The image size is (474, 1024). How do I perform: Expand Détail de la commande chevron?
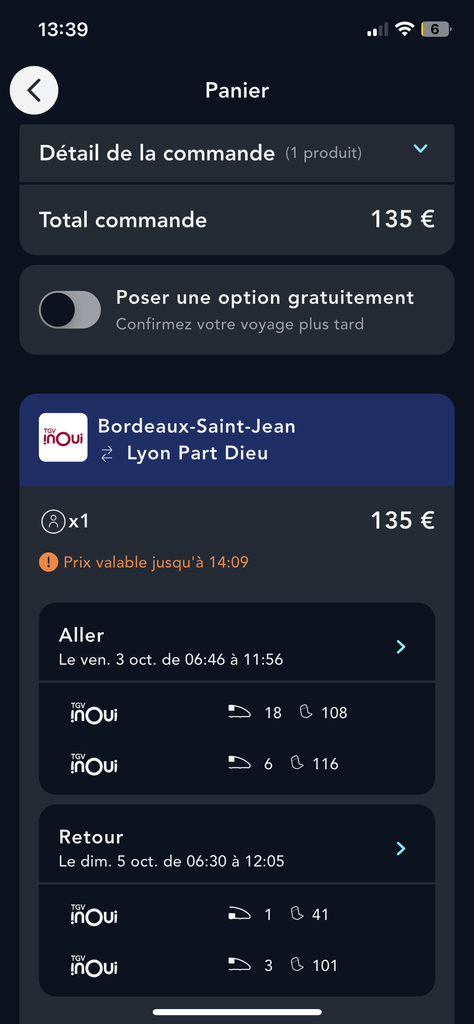[421, 149]
